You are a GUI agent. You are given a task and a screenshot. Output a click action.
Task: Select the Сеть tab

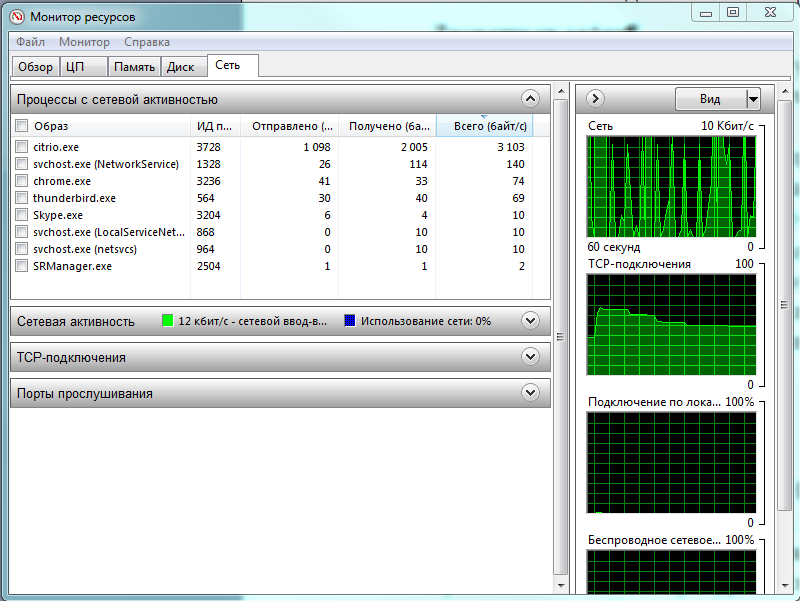(x=233, y=65)
